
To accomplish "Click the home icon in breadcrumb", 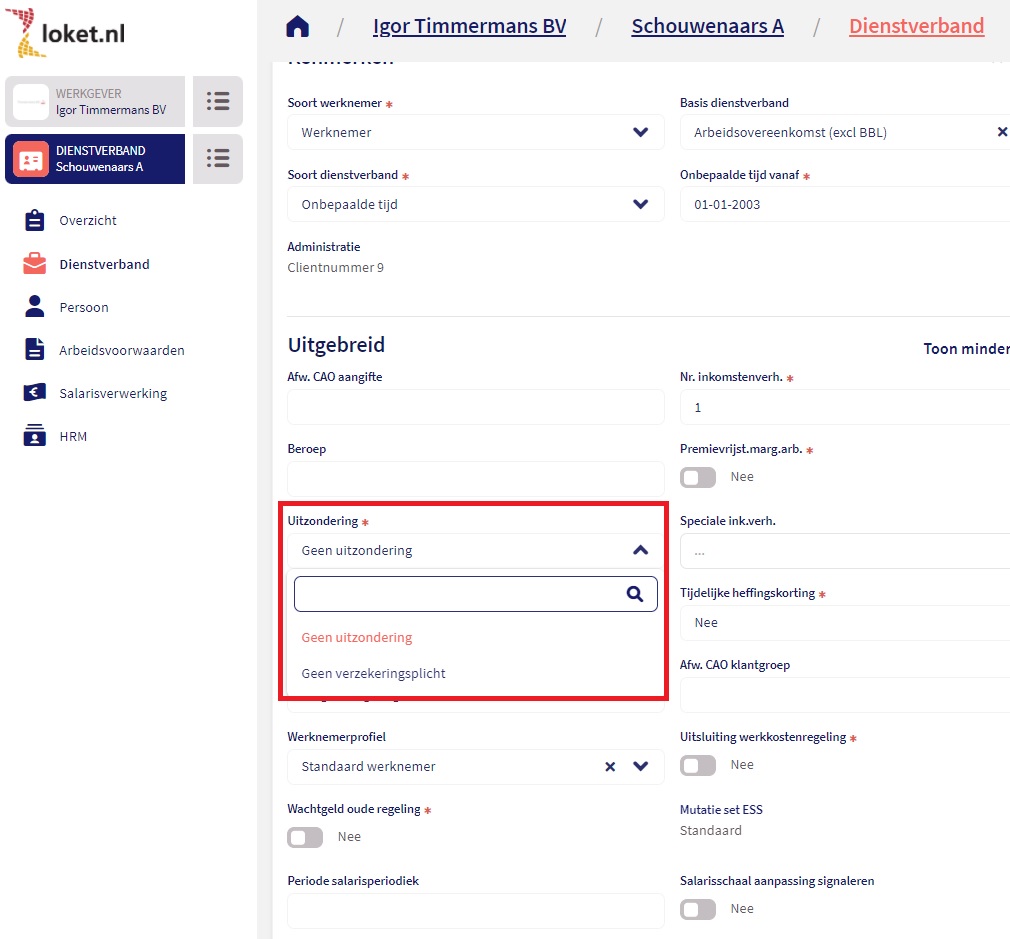I will [297, 27].
